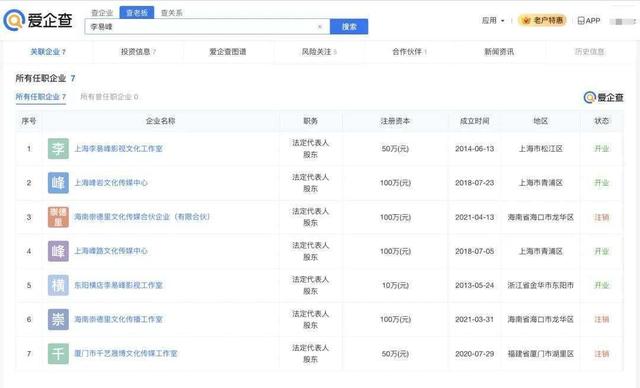
Task: Open the 关联企业 7 tab
Action: click(48, 52)
